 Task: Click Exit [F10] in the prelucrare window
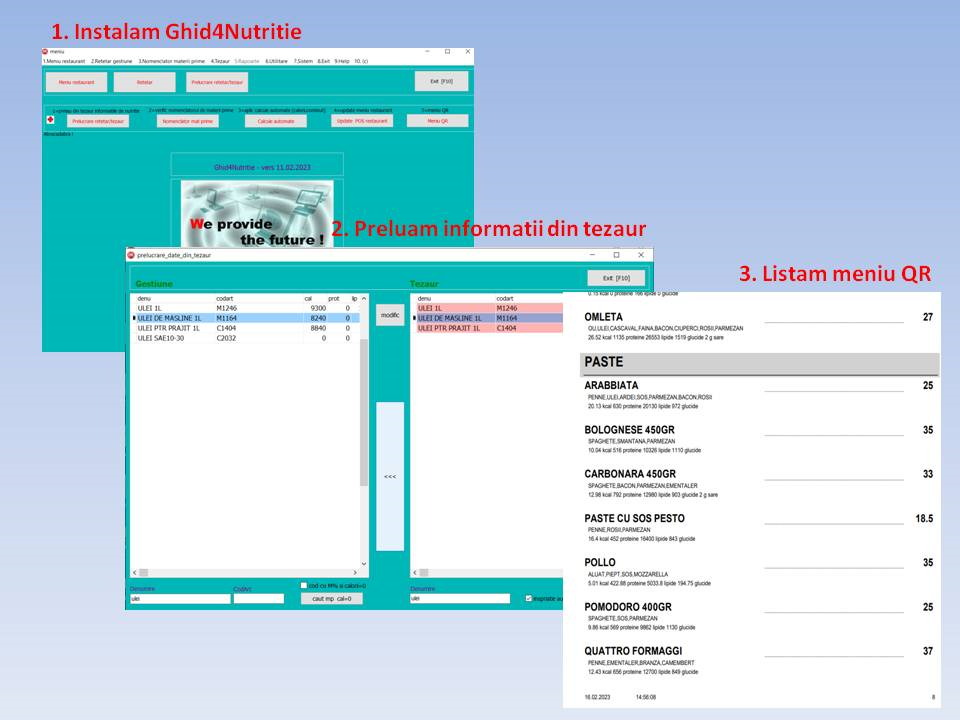617,278
